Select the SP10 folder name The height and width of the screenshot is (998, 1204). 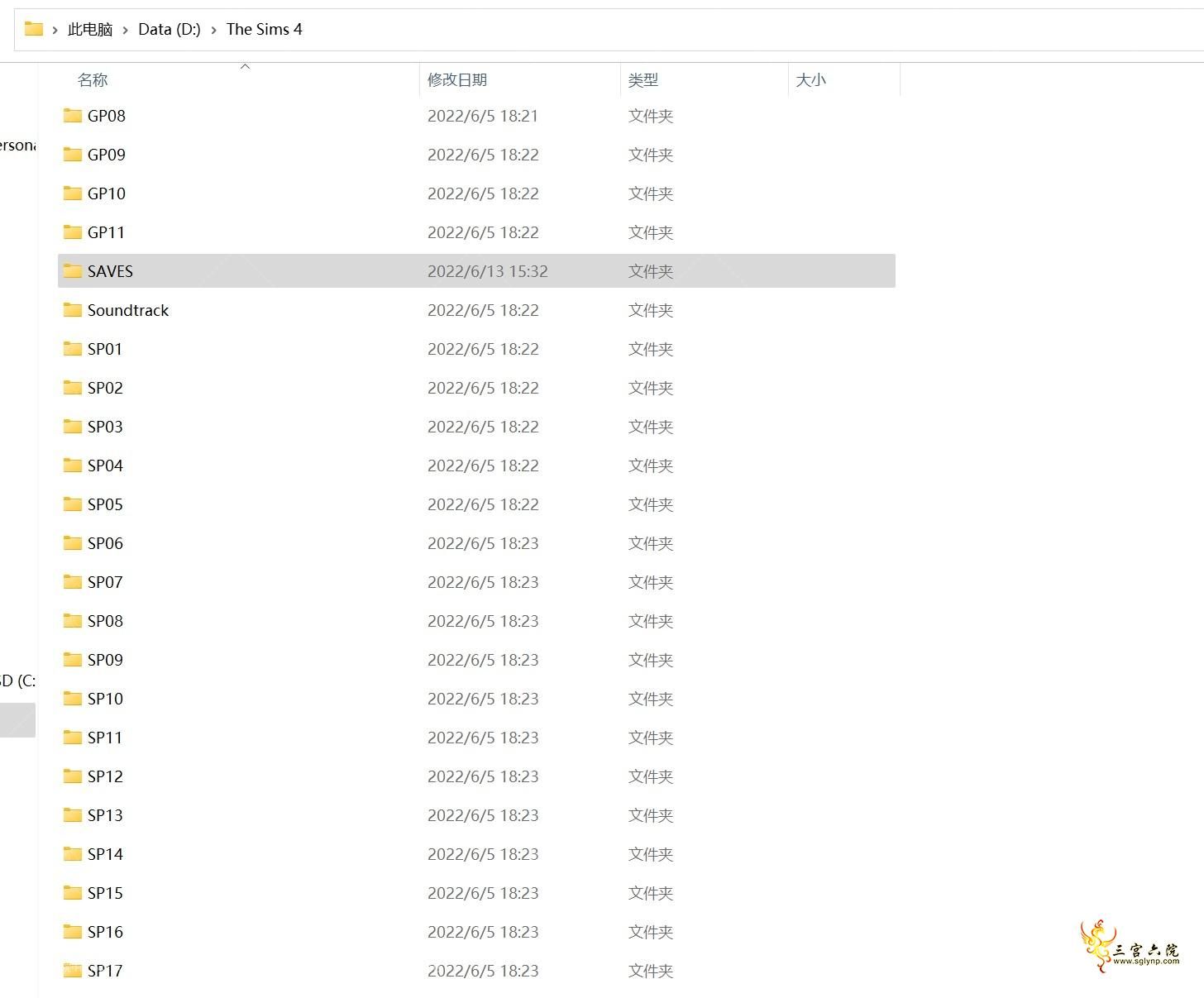click(105, 699)
